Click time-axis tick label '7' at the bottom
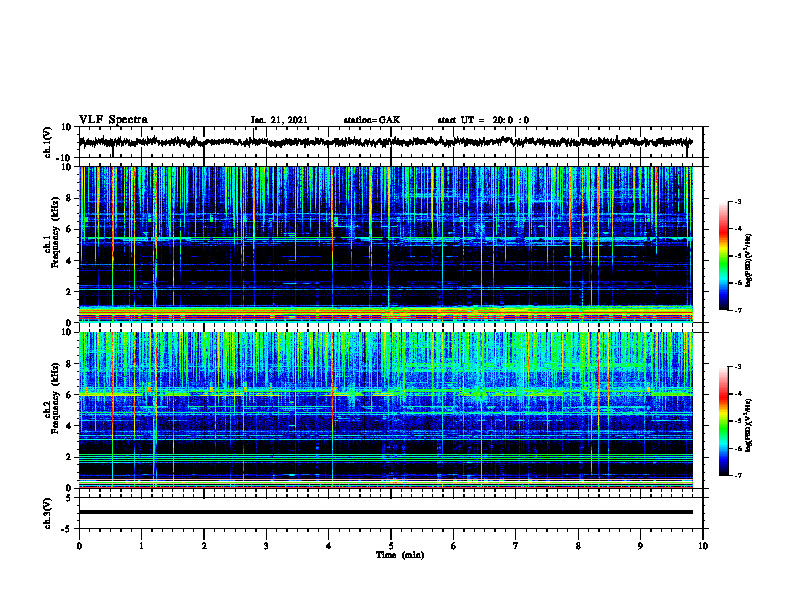This screenshot has width=792, height=612. tap(516, 546)
